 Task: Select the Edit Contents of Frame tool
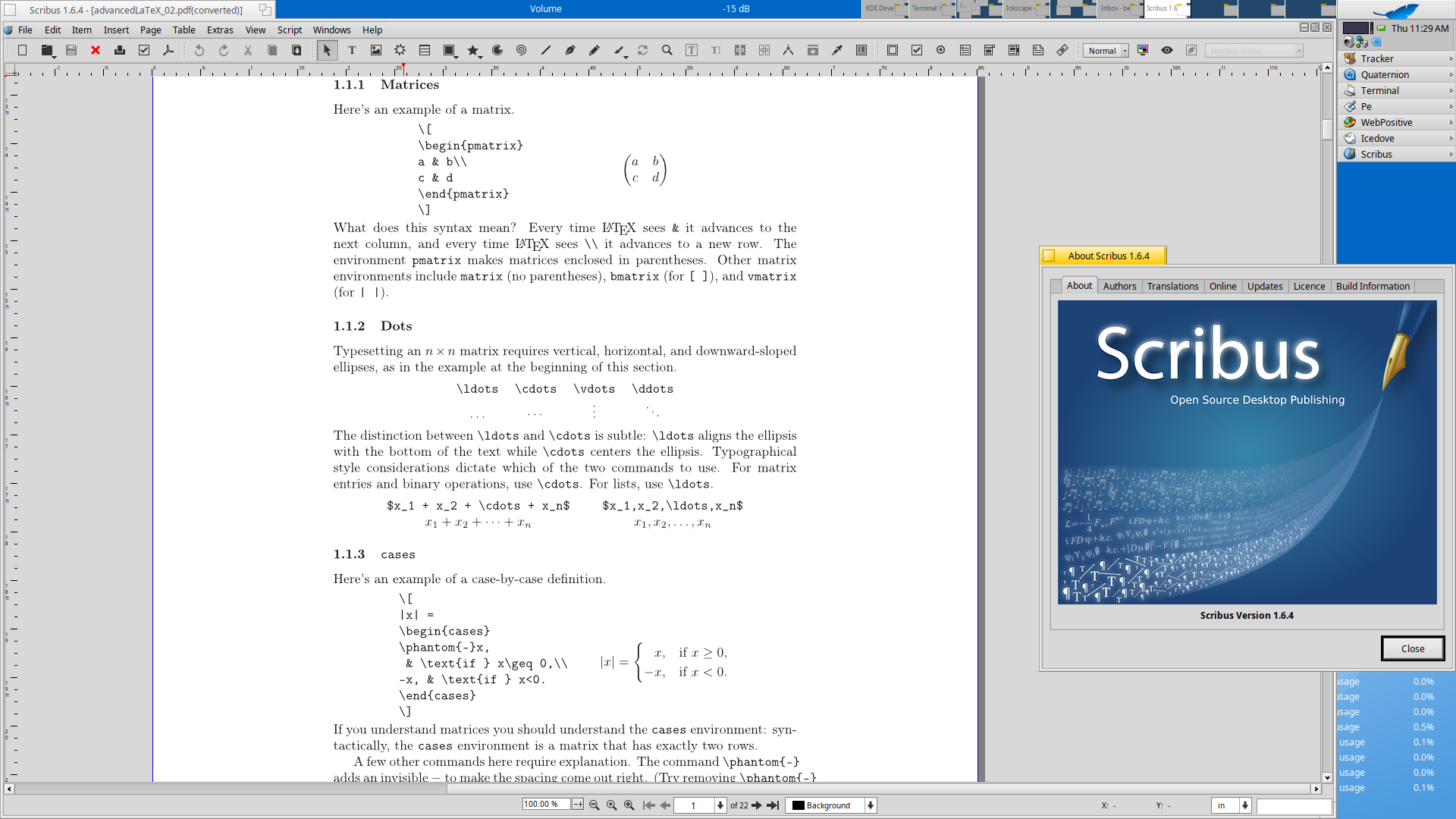coord(692,50)
